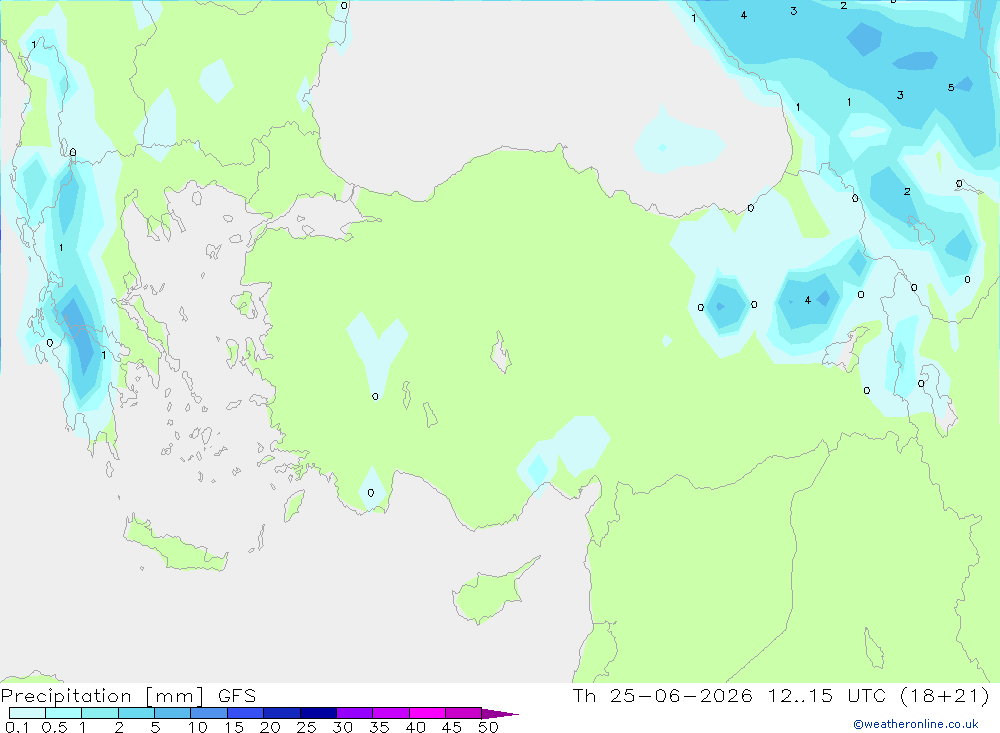Click the map value '5' in northeast
The height and width of the screenshot is (733, 1000).
click(x=951, y=87)
